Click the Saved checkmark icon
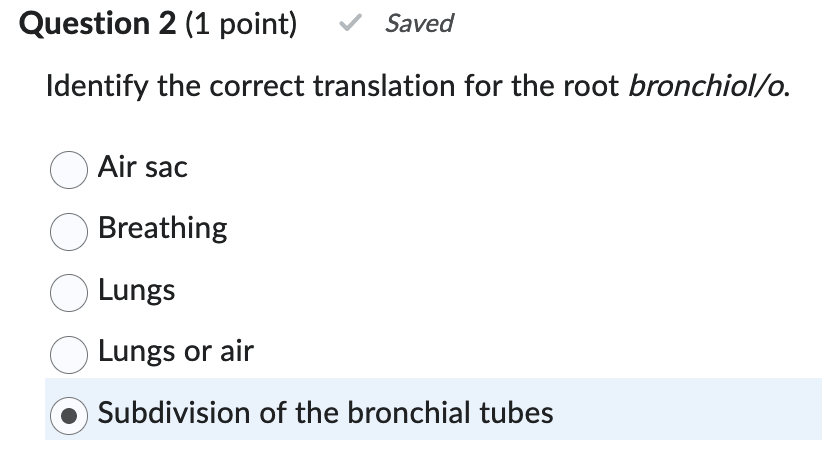The height and width of the screenshot is (474, 822). 349,23
